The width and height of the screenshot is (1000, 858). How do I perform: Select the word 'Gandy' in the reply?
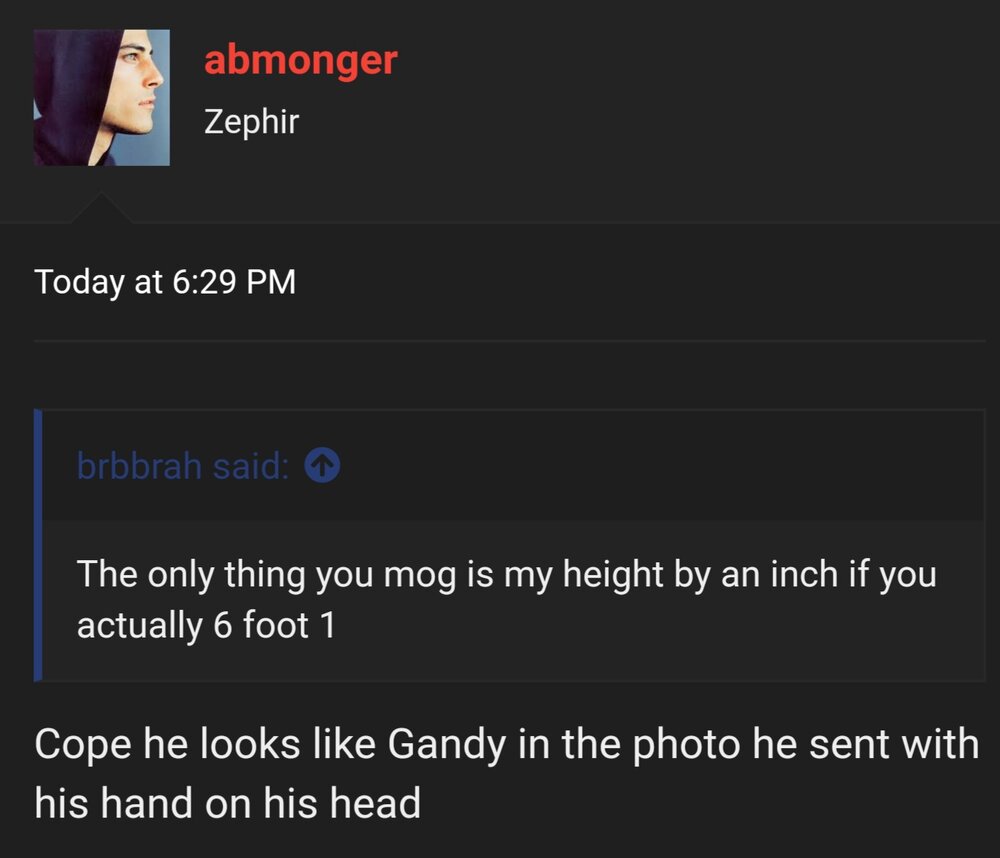pos(446,745)
